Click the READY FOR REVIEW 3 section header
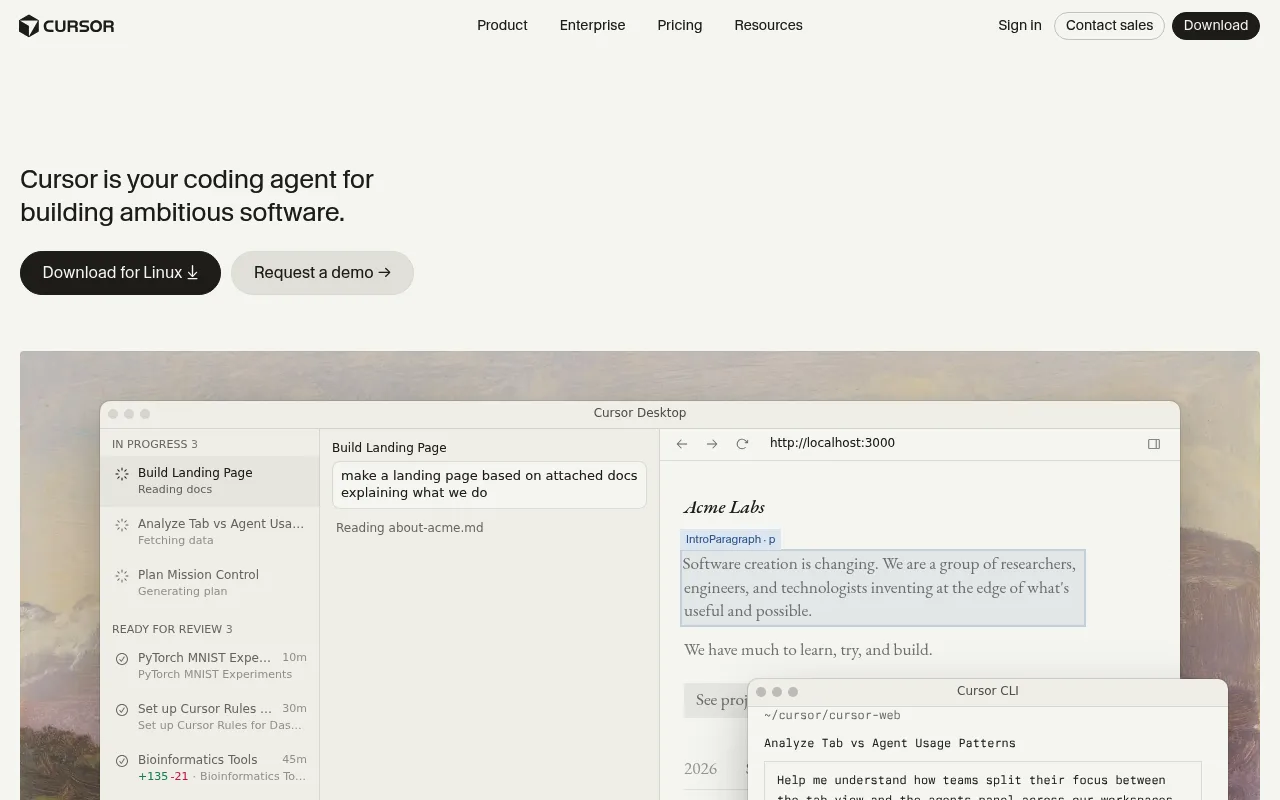Viewport: 1280px width, 800px height. tap(172, 629)
